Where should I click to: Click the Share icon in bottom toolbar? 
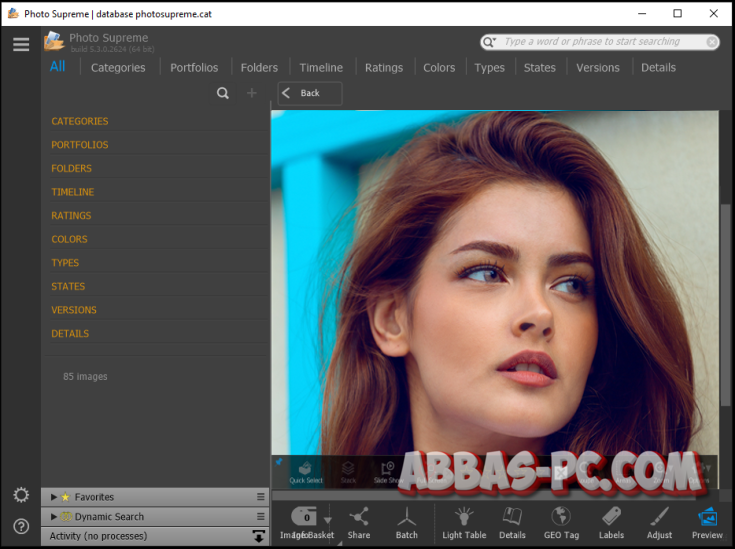pyautogui.click(x=358, y=520)
